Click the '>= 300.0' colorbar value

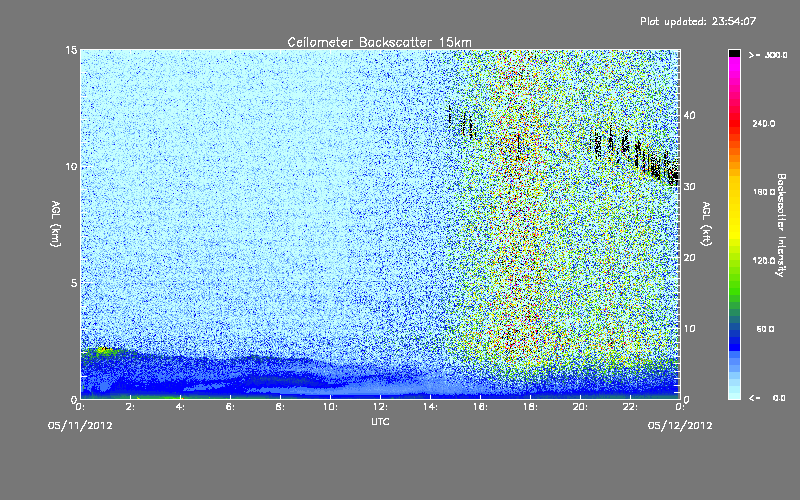(x=768, y=55)
